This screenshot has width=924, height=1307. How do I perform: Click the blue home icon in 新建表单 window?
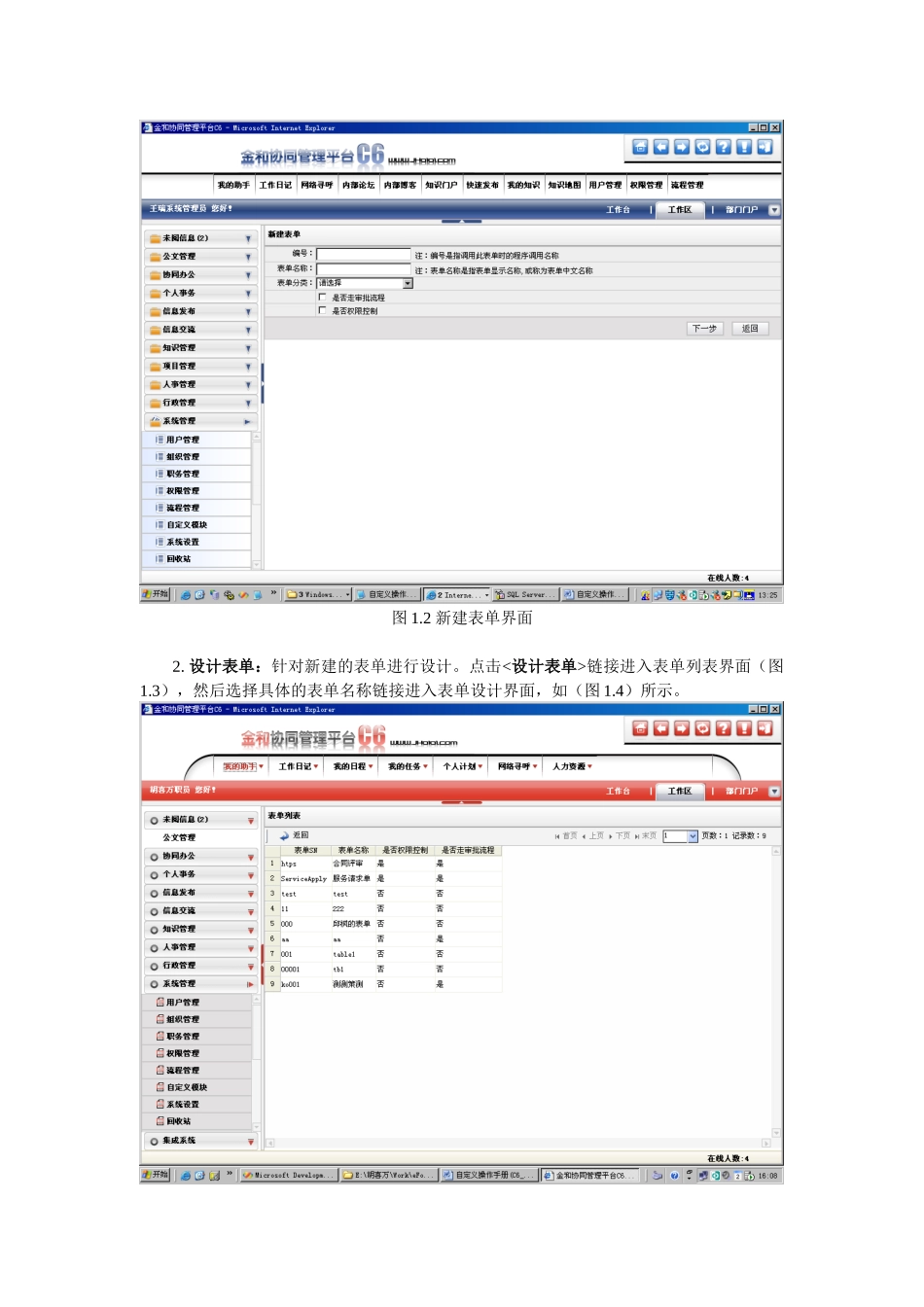tap(640, 147)
